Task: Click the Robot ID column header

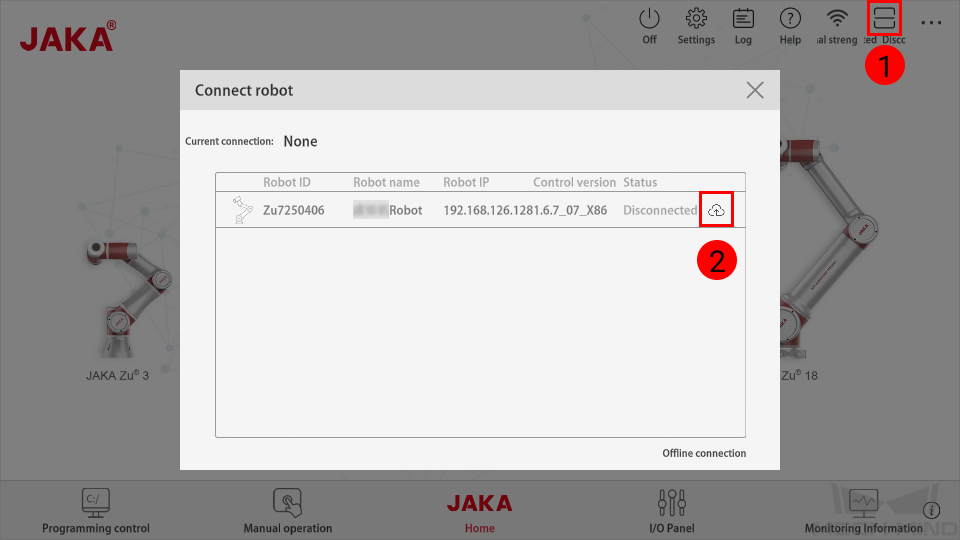Action: click(x=287, y=182)
